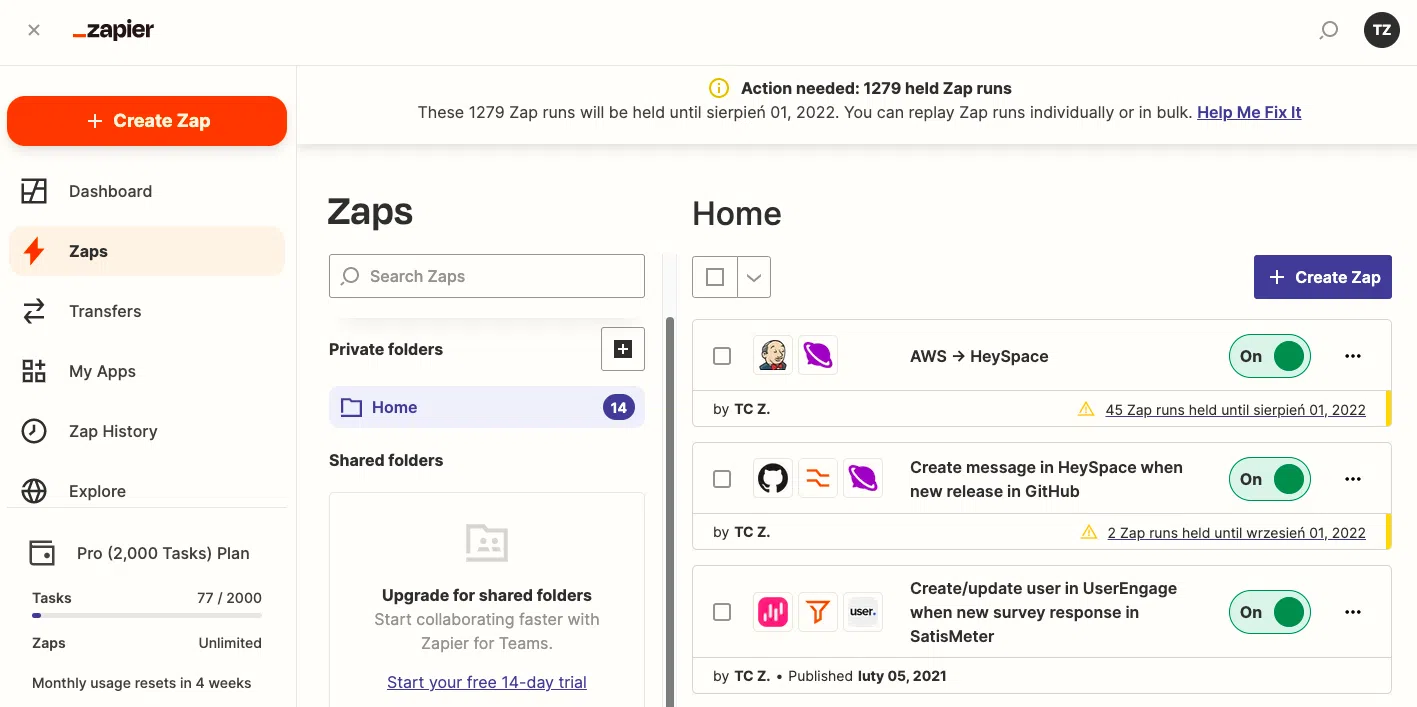Select the GitHub release Zap checkbox

tap(722, 479)
